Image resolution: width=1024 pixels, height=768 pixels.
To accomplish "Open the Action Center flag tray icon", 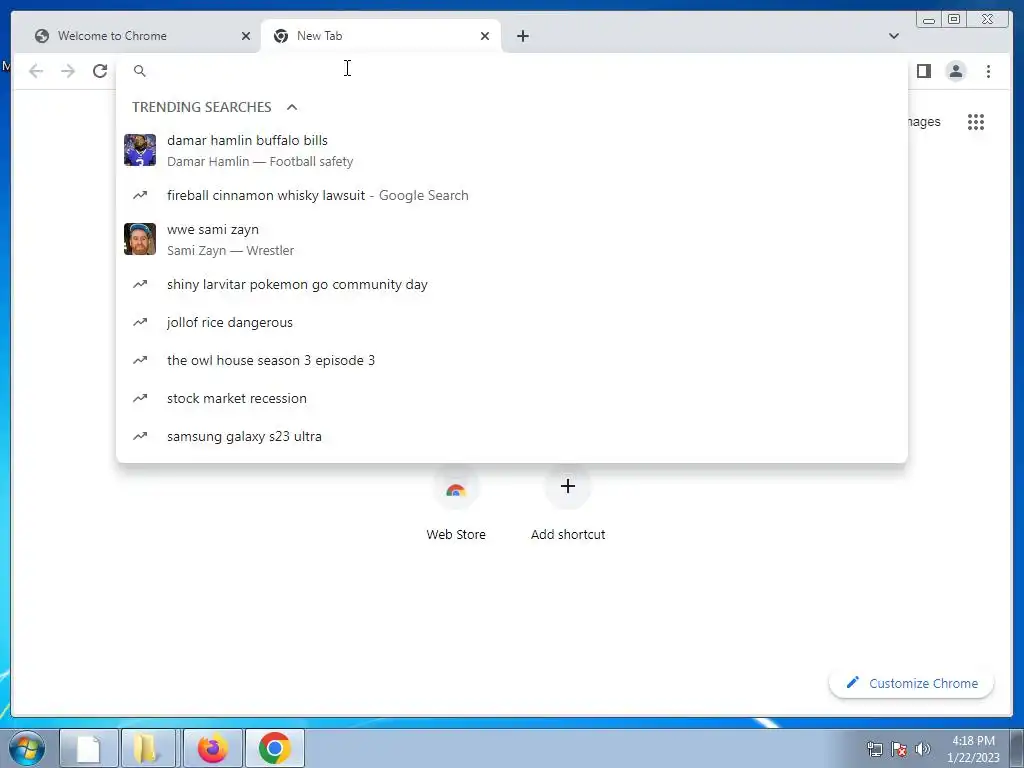I will click(x=899, y=749).
